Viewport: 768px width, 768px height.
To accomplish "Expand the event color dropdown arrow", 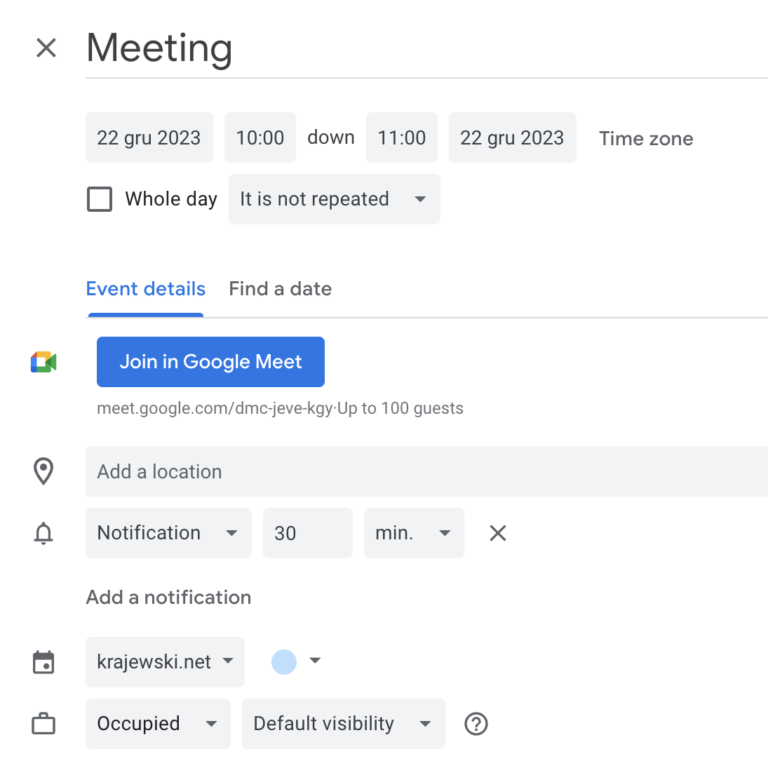I will (x=315, y=661).
